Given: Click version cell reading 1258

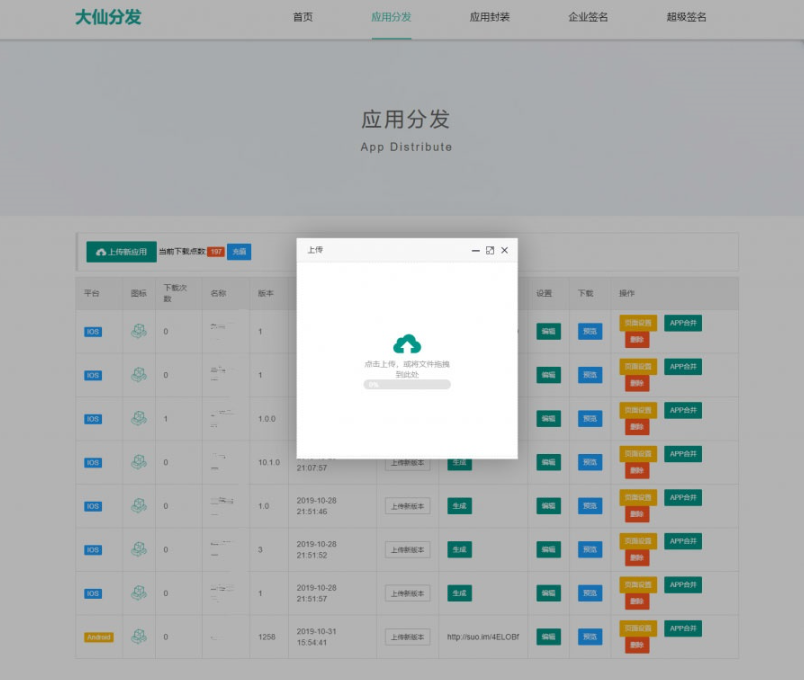Looking at the screenshot, I should (267, 637).
